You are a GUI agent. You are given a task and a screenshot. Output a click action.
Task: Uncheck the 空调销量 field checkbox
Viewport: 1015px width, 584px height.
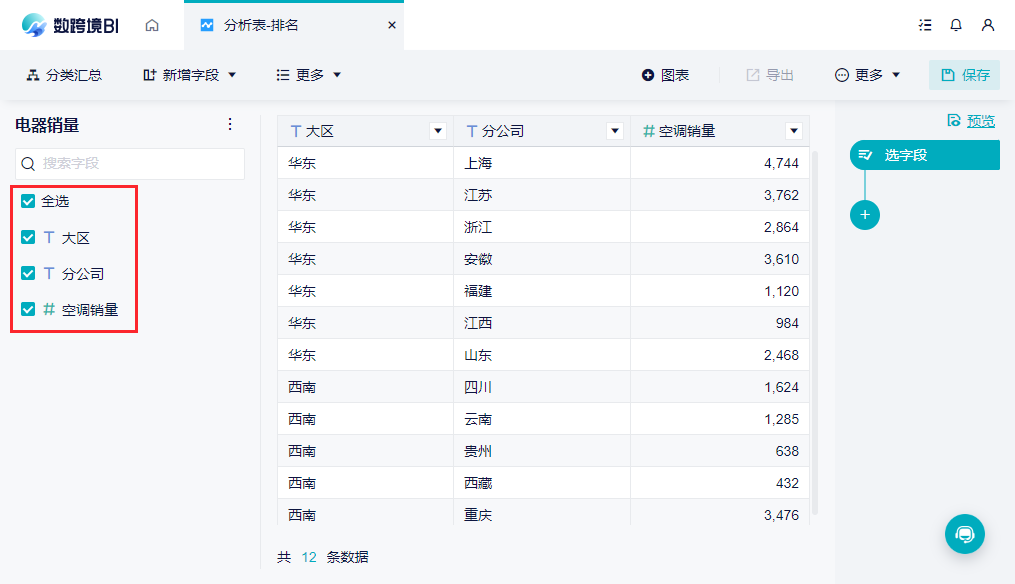click(28, 310)
